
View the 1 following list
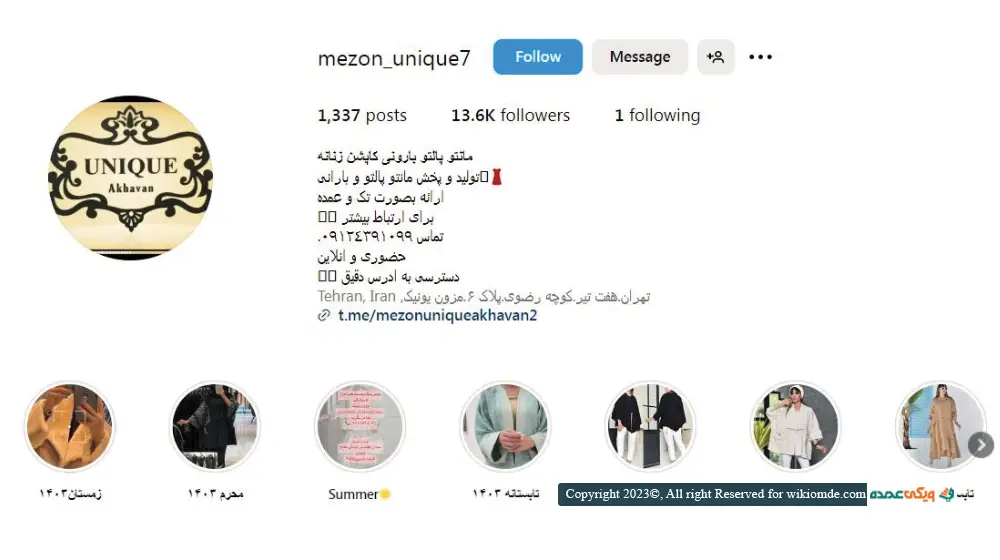(657, 115)
